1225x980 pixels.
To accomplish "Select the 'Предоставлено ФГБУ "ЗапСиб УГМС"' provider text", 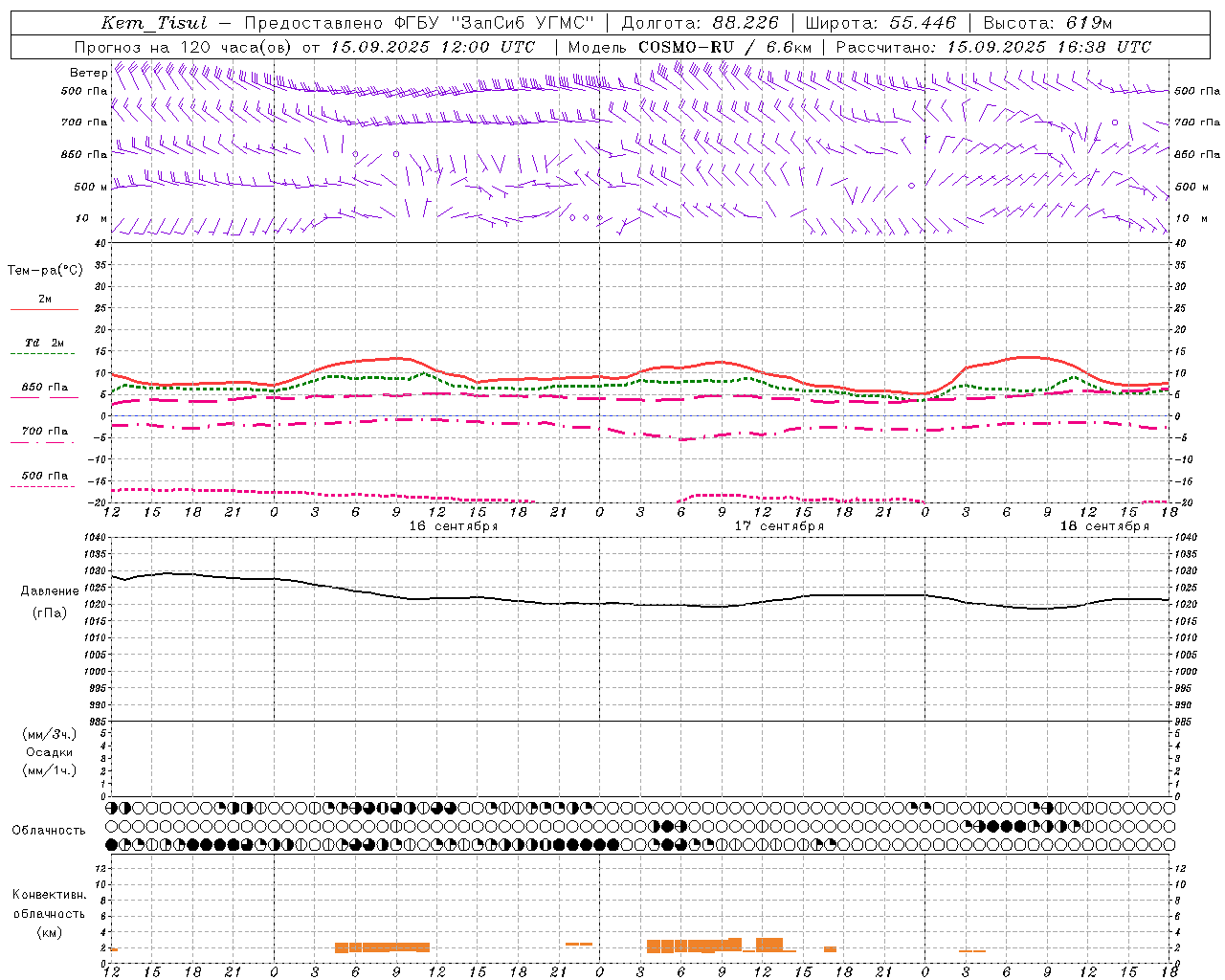I will click(419, 23).
